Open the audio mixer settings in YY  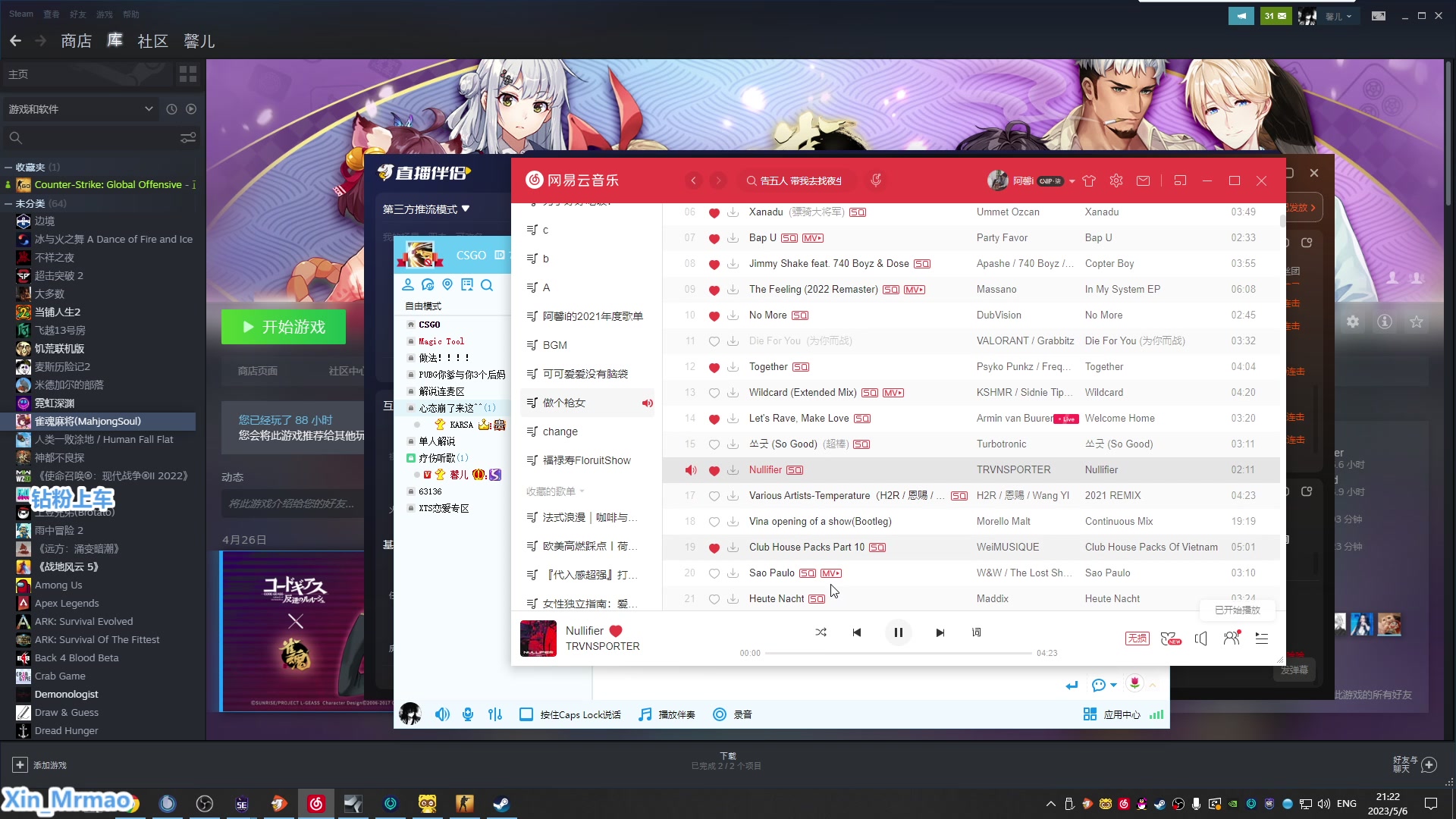[x=495, y=714]
